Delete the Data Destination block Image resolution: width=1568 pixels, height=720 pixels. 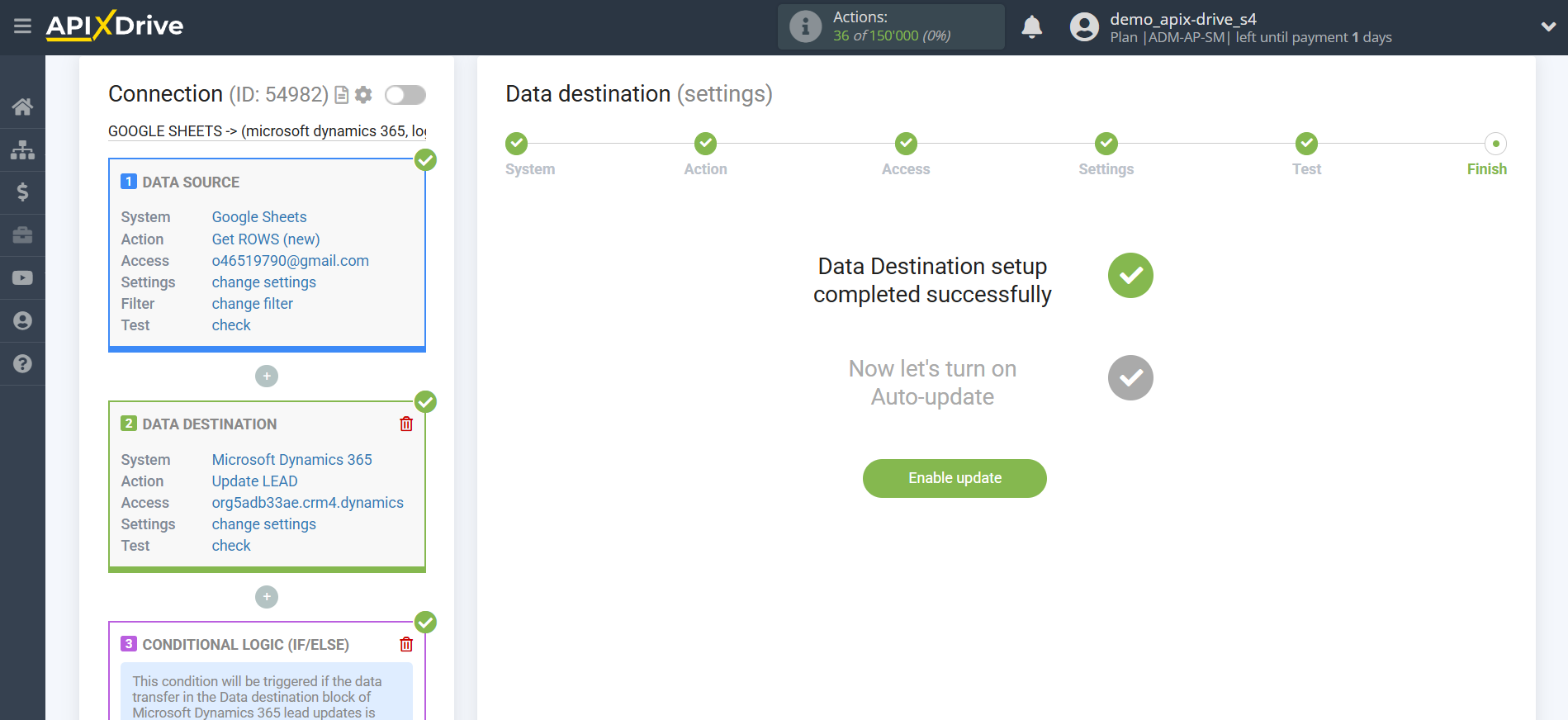point(406,424)
